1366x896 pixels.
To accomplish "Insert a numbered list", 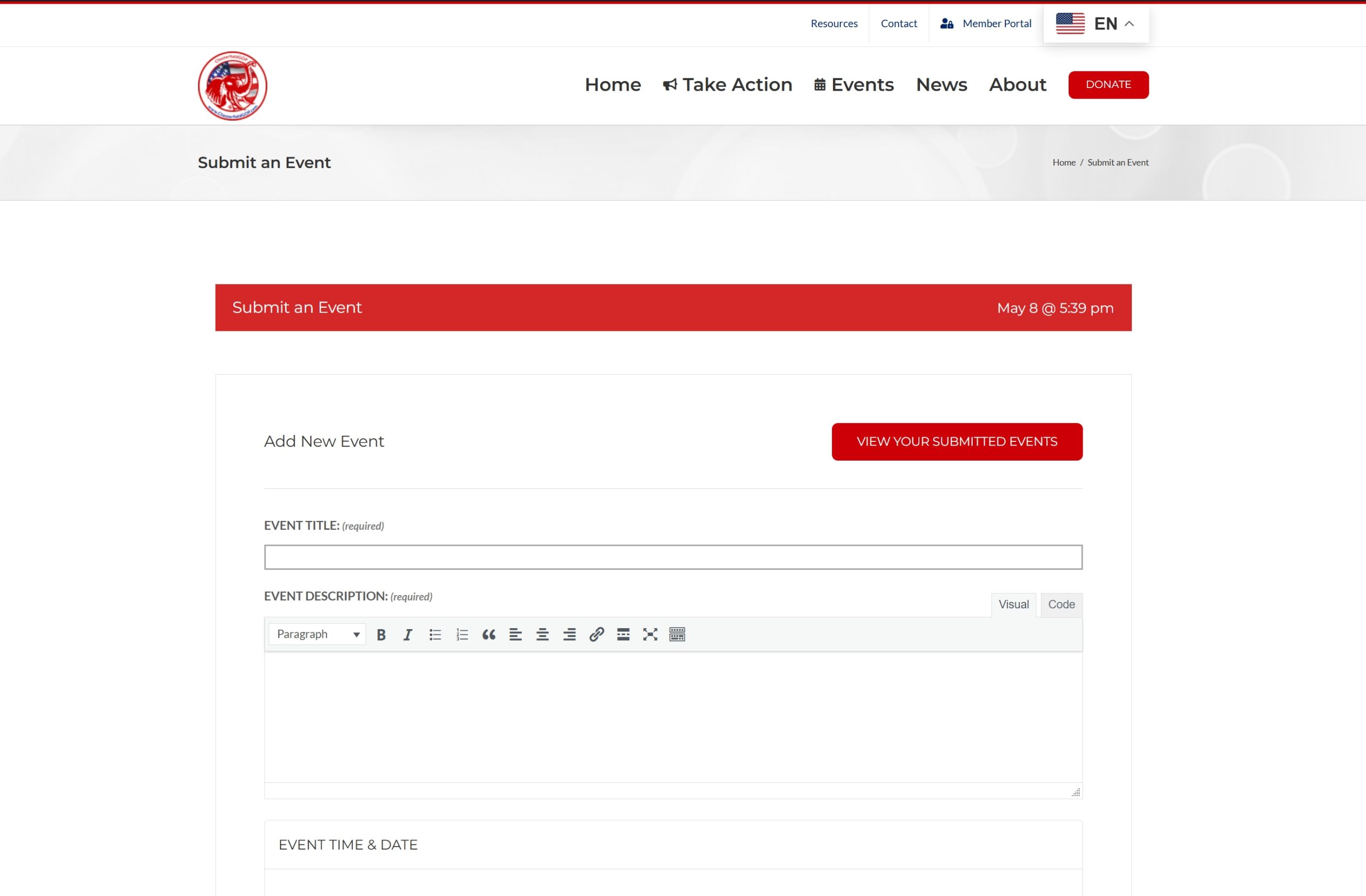I will (x=462, y=635).
